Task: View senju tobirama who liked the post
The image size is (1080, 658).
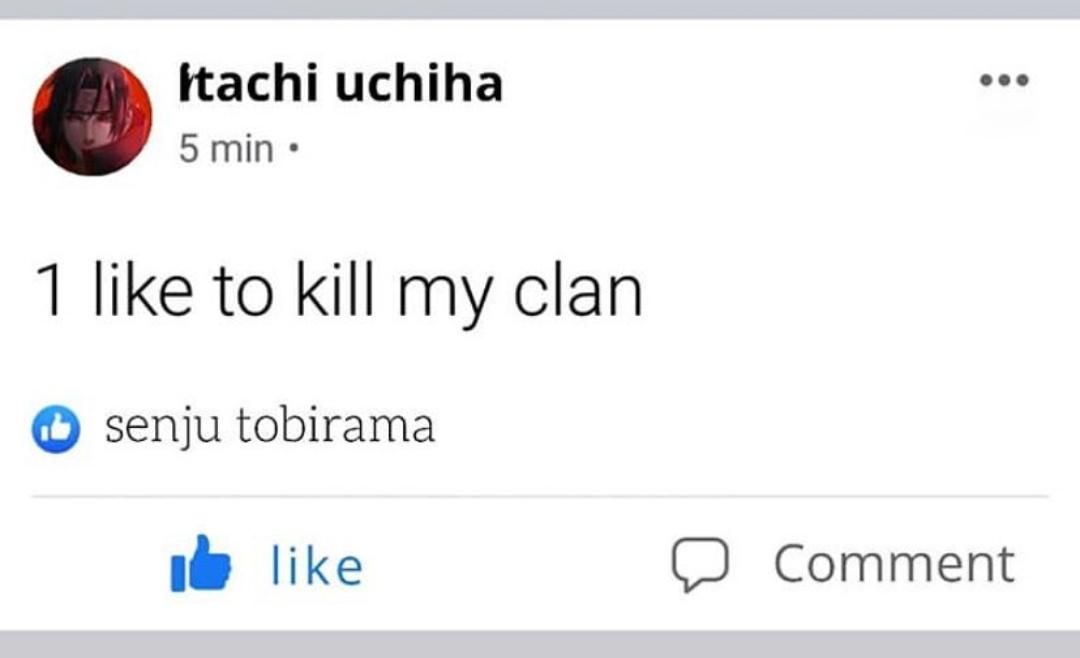Action: (x=271, y=427)
